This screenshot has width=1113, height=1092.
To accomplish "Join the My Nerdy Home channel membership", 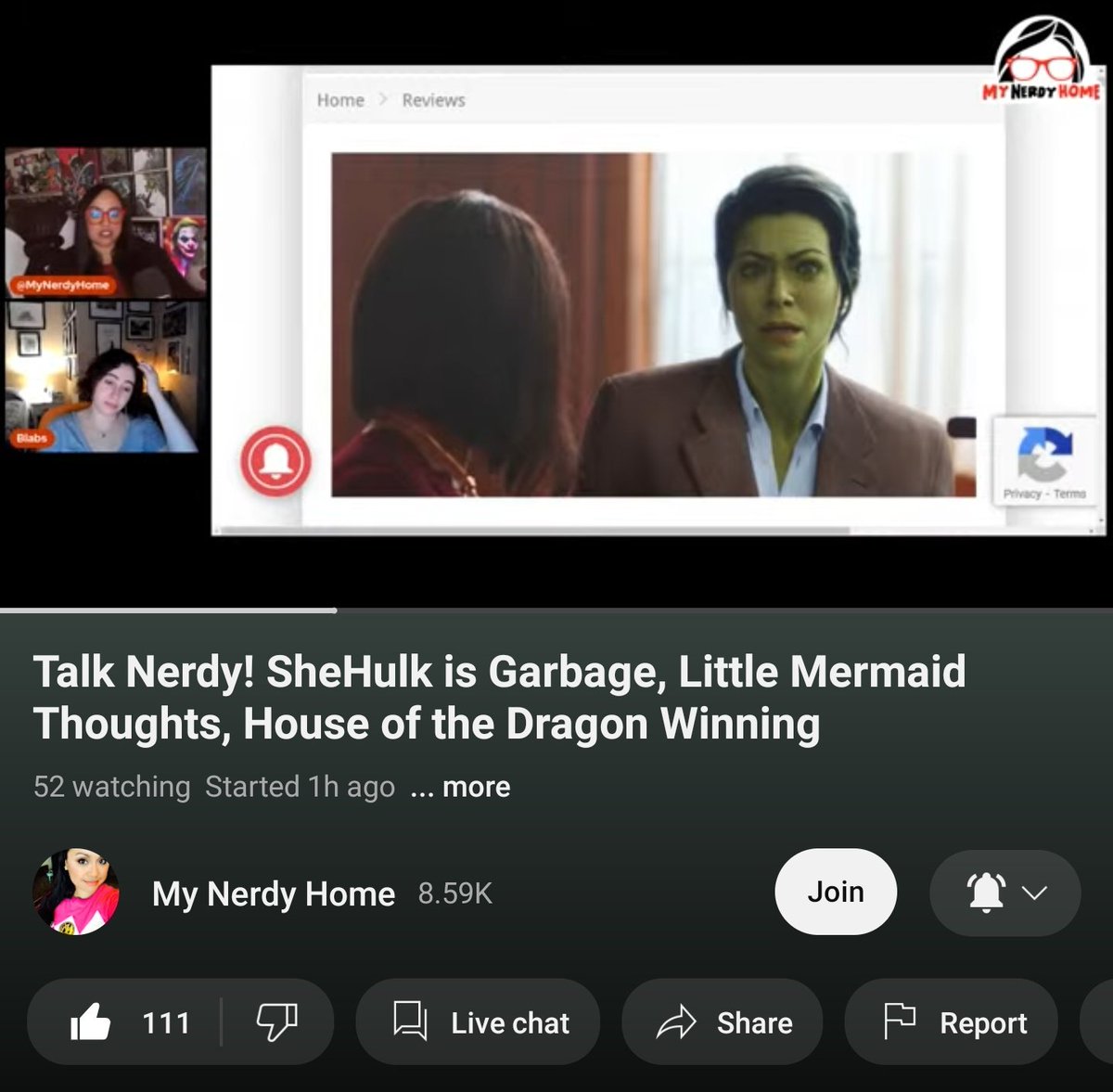I will (836, 892).
